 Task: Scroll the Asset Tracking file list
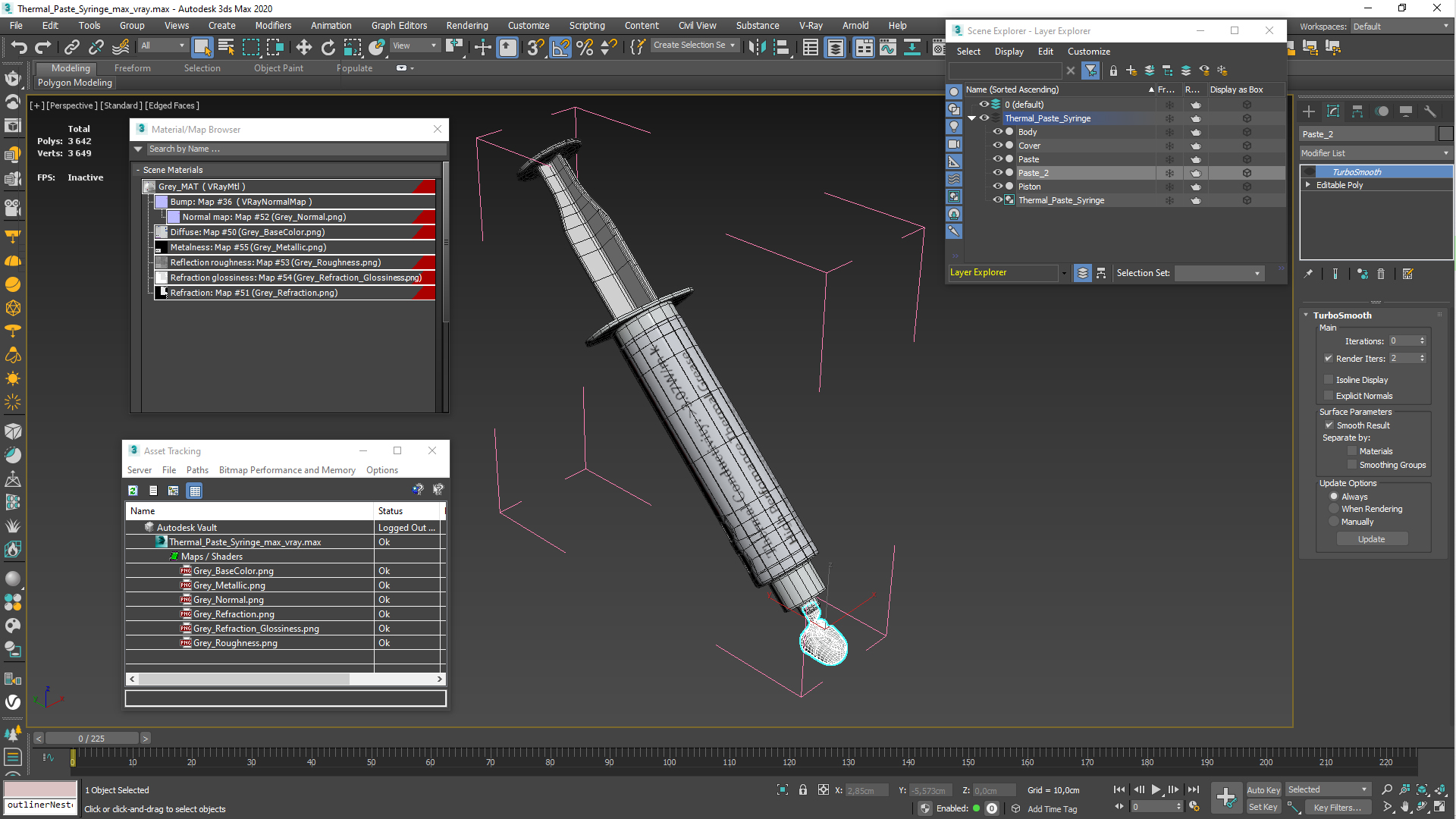[284, 678]
